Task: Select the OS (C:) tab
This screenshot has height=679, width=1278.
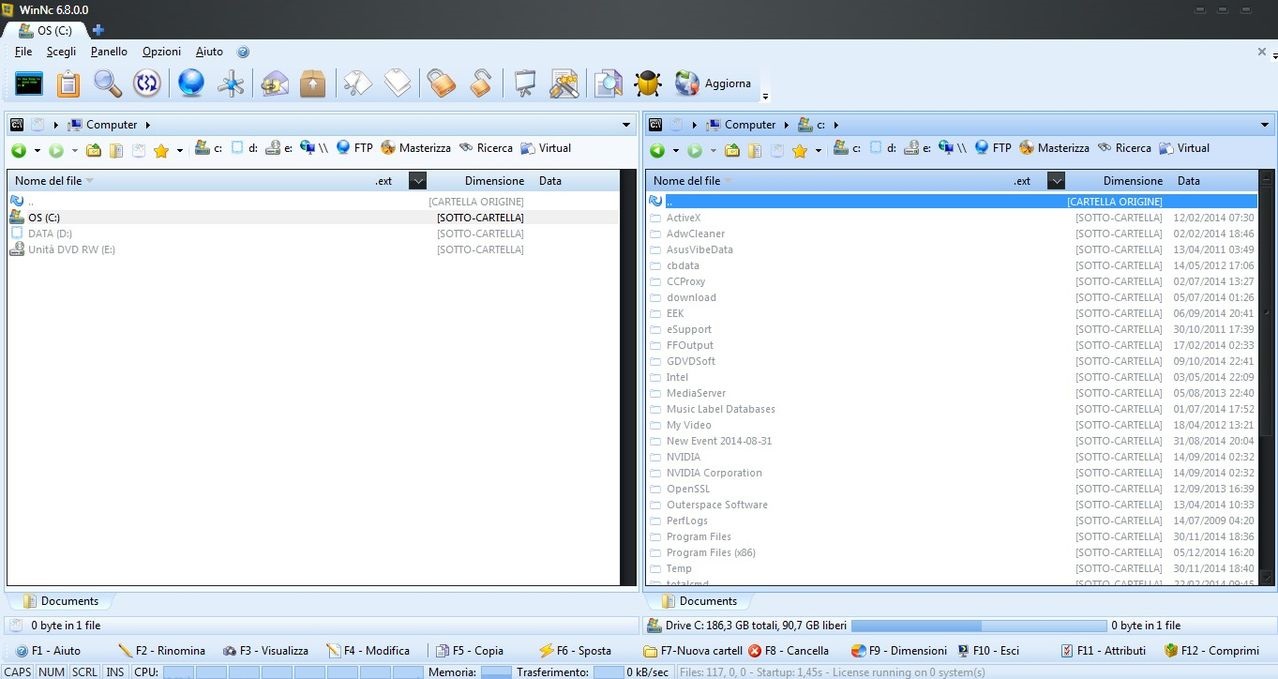Action: point(45,30)
